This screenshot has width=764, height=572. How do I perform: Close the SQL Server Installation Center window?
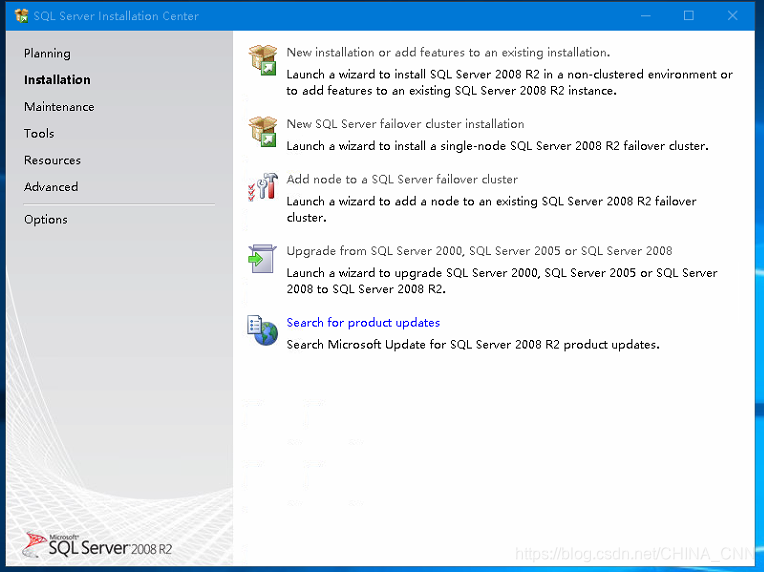tap(732, 16)
